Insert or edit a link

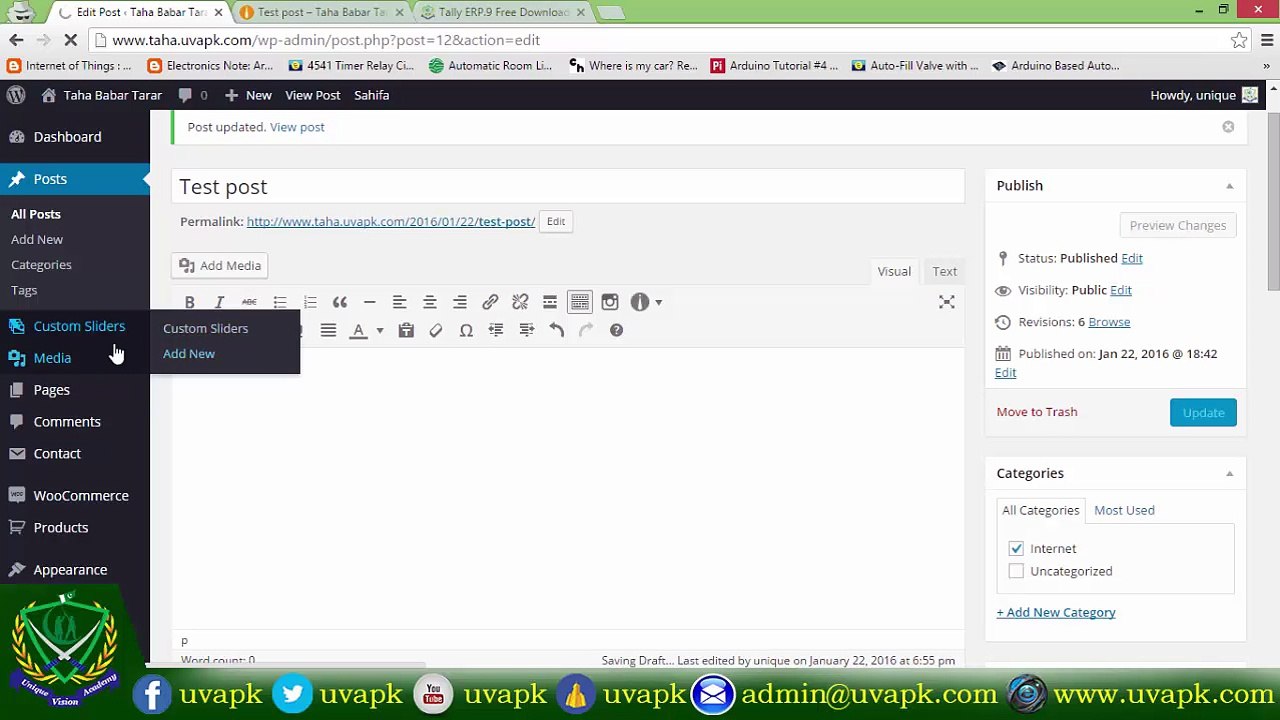coord(490,302)
